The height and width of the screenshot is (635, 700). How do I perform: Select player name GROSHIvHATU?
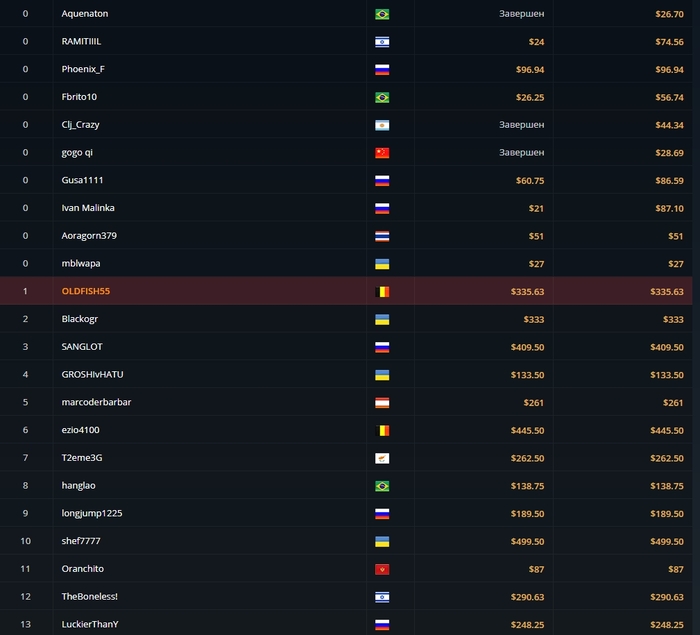coord(93,375)
